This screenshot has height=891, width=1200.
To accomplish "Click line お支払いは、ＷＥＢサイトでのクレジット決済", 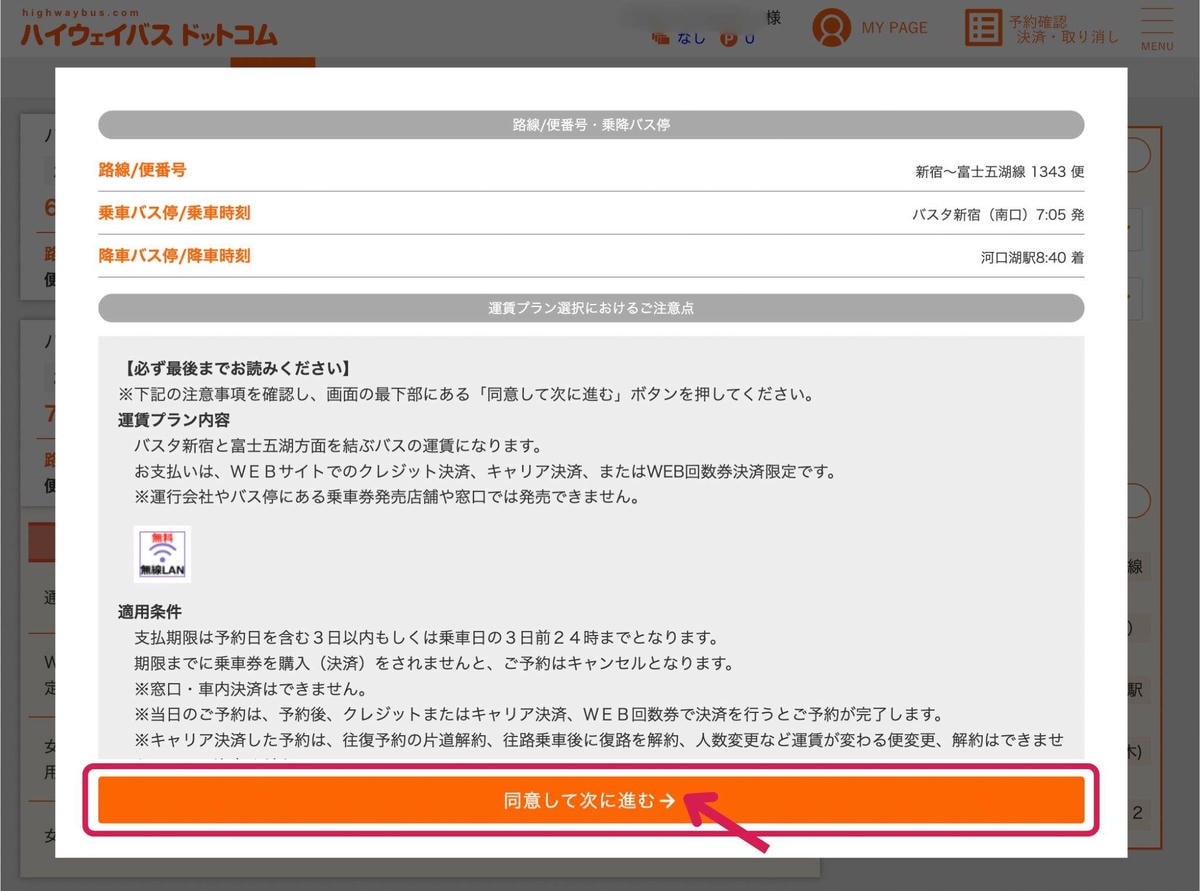I will tap(485, 471).
